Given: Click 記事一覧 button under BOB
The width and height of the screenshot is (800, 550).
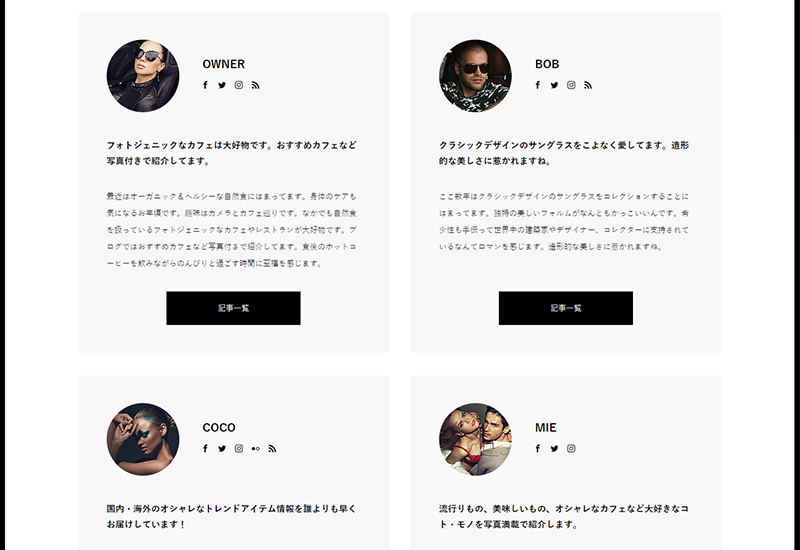Looking at the screenshot, I should coord(566,308).
